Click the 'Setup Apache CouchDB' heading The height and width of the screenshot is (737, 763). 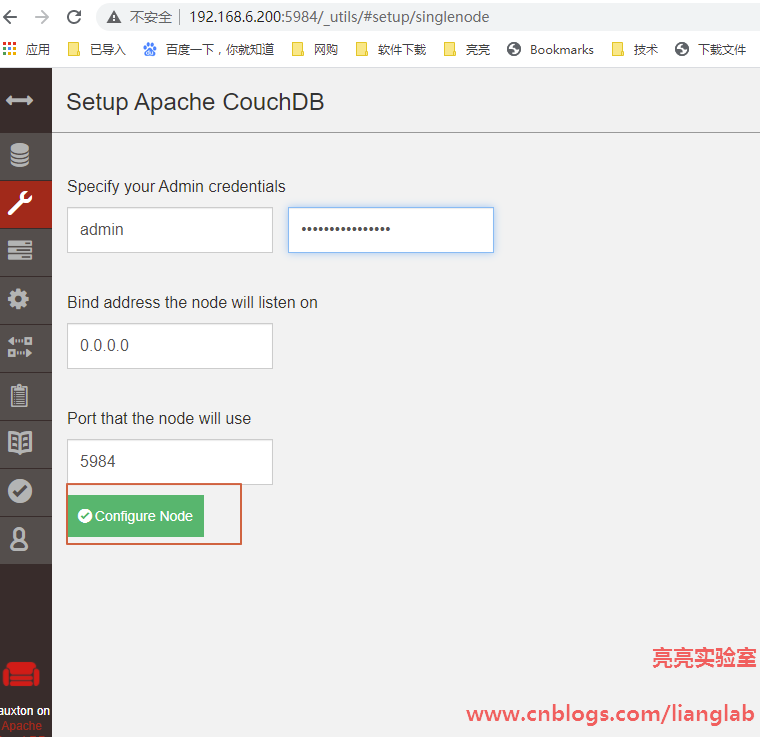[195, 102]
